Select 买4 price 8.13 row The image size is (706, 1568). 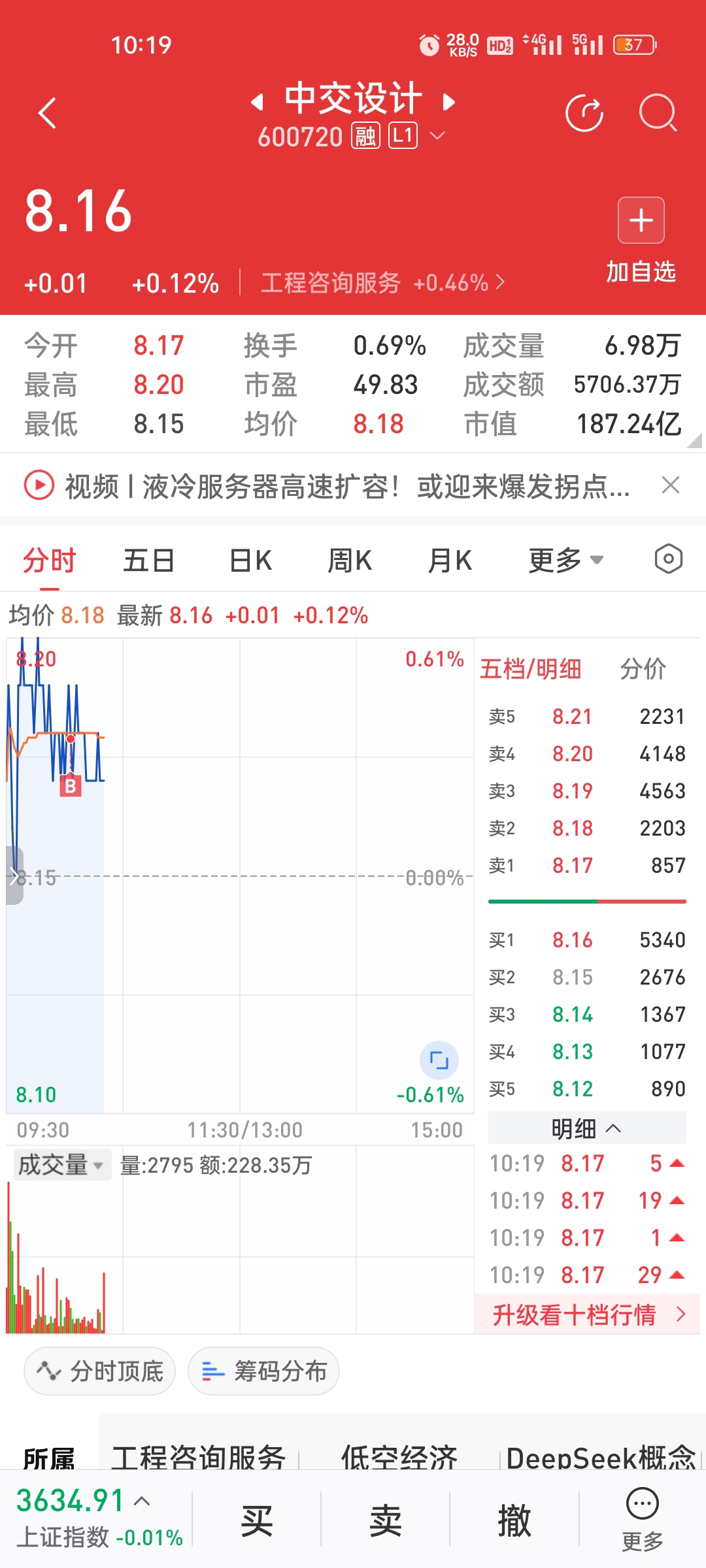[587, 1052]
